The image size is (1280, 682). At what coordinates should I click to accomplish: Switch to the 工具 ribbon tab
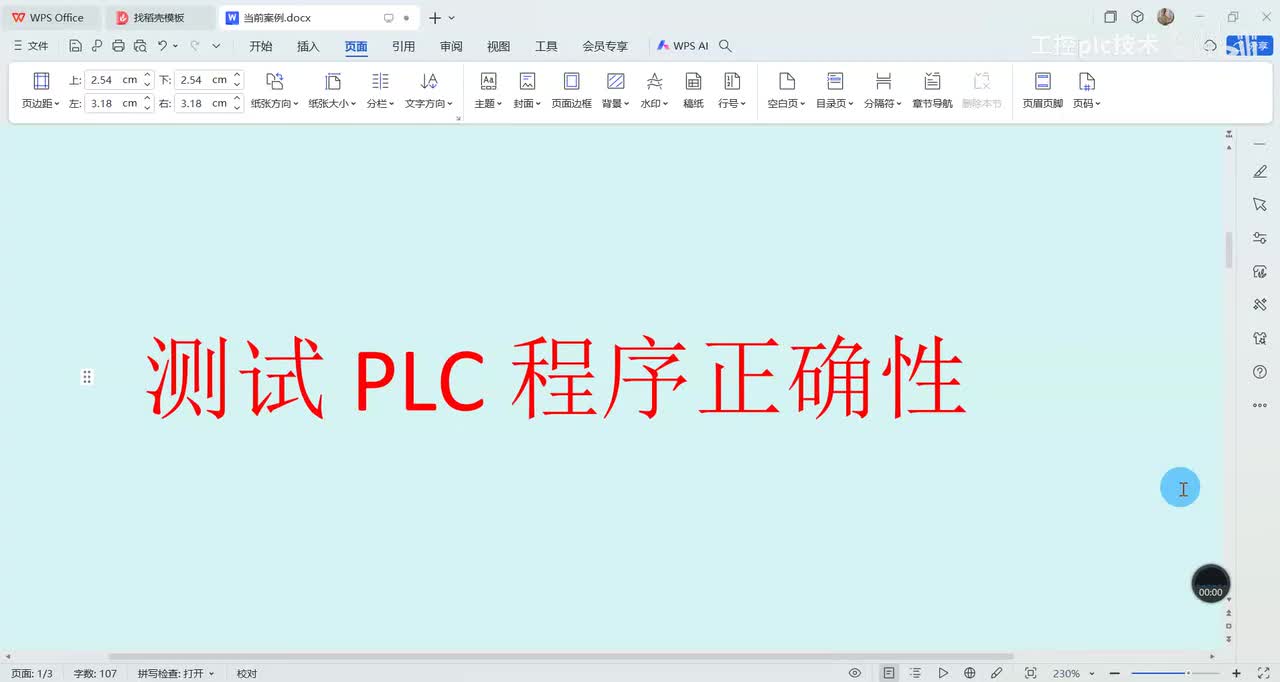pos(546,46)
